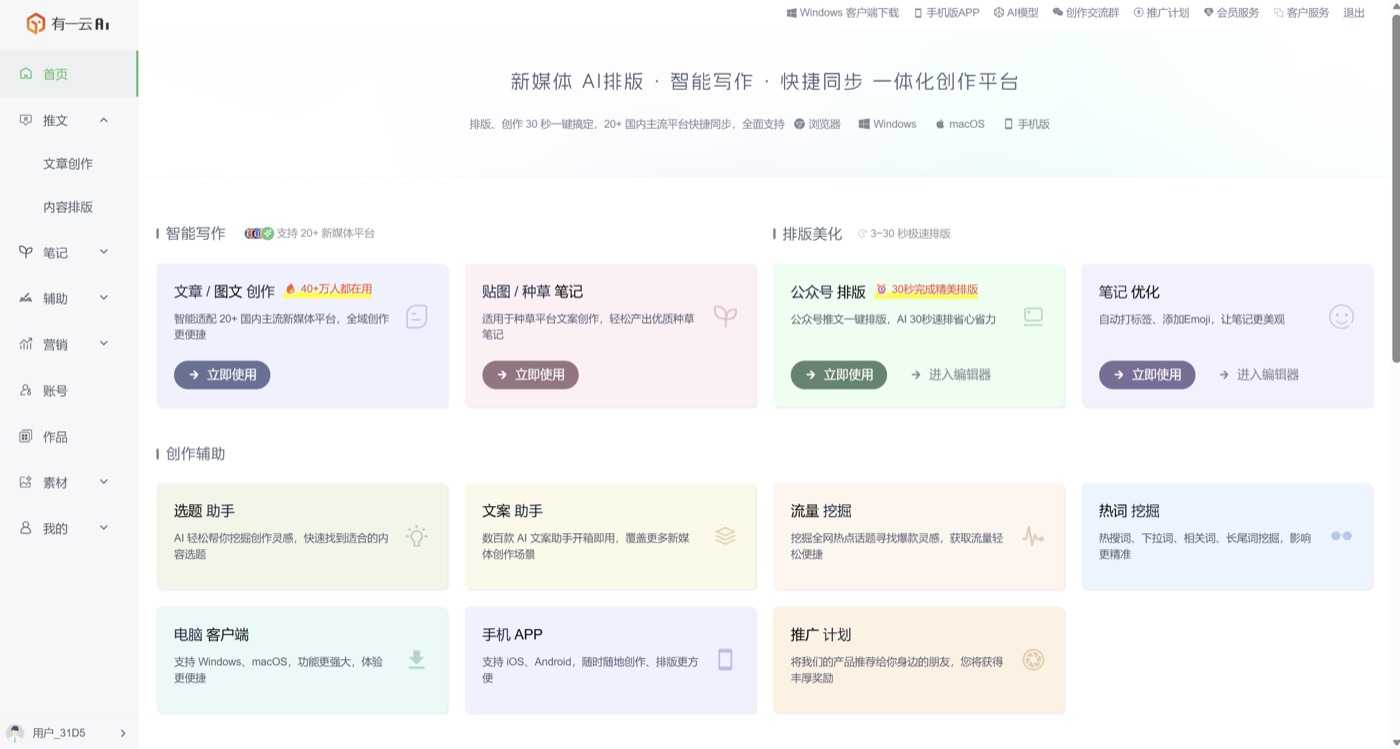Viewport: 1400px width, 749px height.
Task: Click 退出 to log out
Action: (x=1354, y=13)
